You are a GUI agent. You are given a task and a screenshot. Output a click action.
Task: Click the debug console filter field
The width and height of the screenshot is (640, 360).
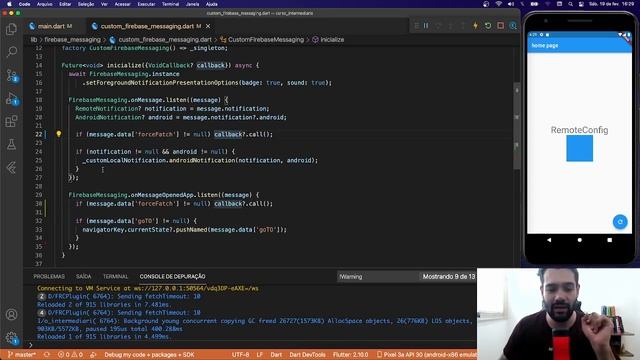point(378,276)
